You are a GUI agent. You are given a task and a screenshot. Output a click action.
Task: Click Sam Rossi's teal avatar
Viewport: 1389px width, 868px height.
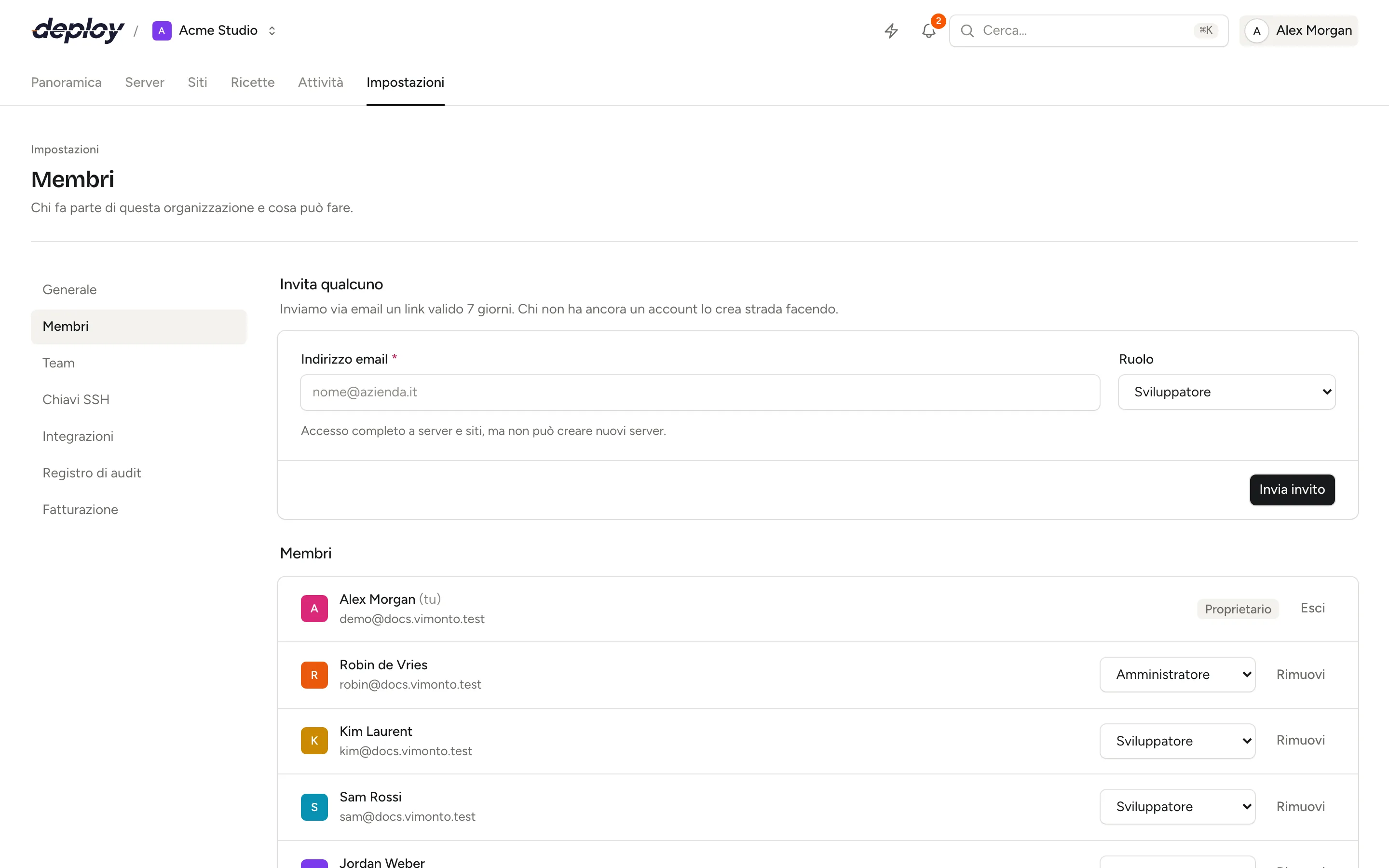pyautogui.click(x=314, y=807)
